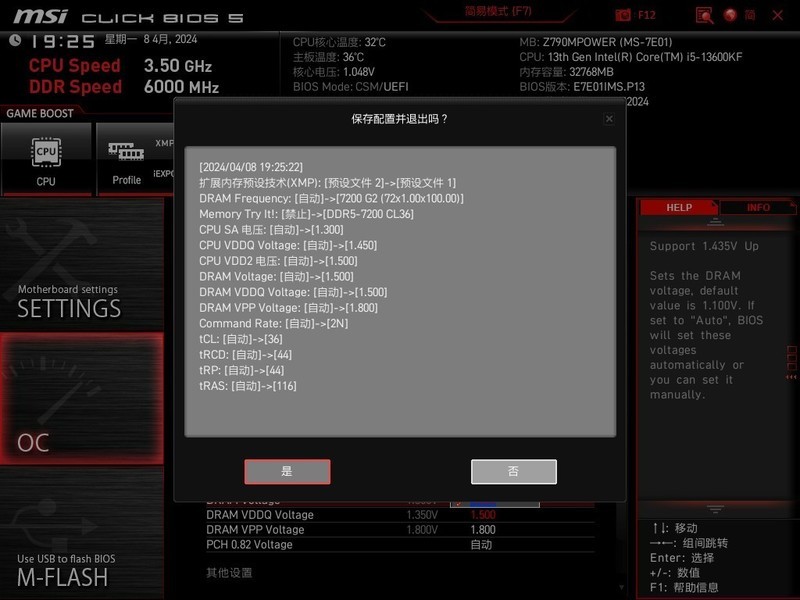Viewport: 800px width, 600px height.
Task: Cancel saving by clicking 否
Action: coord(513,471)
